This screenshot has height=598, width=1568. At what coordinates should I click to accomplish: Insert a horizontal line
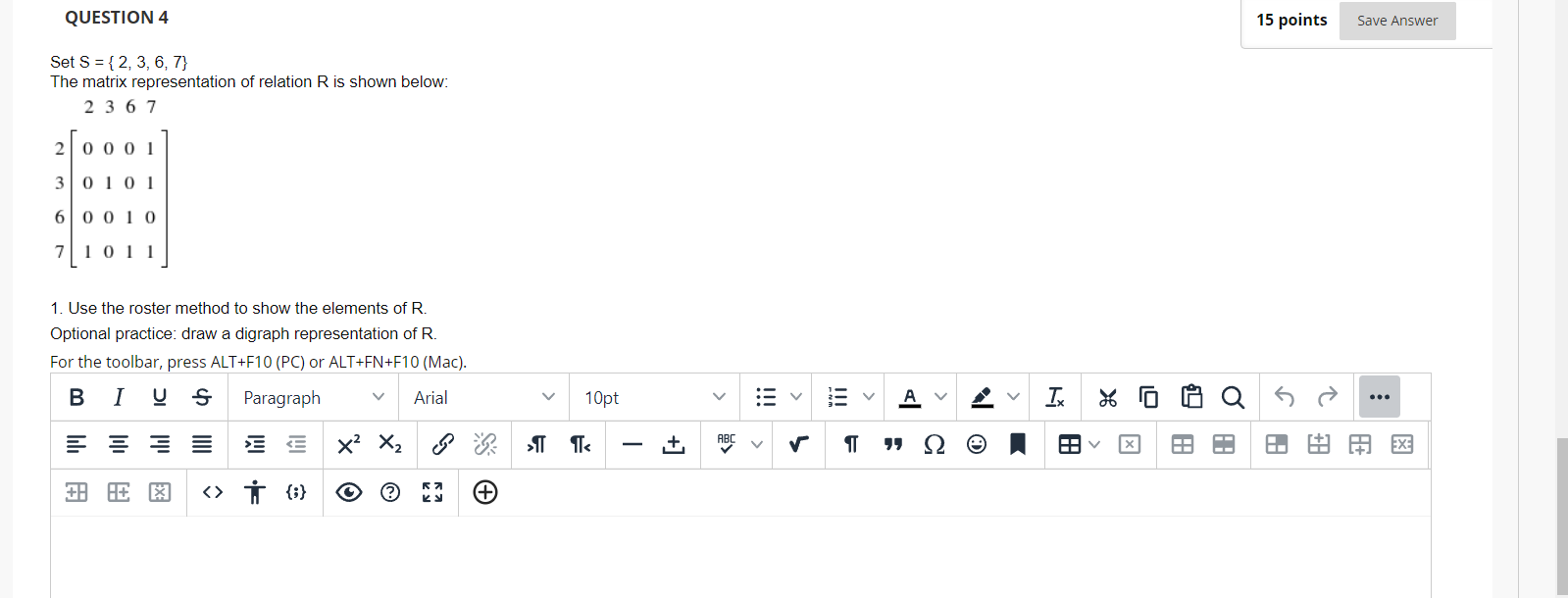click(632, 444)
